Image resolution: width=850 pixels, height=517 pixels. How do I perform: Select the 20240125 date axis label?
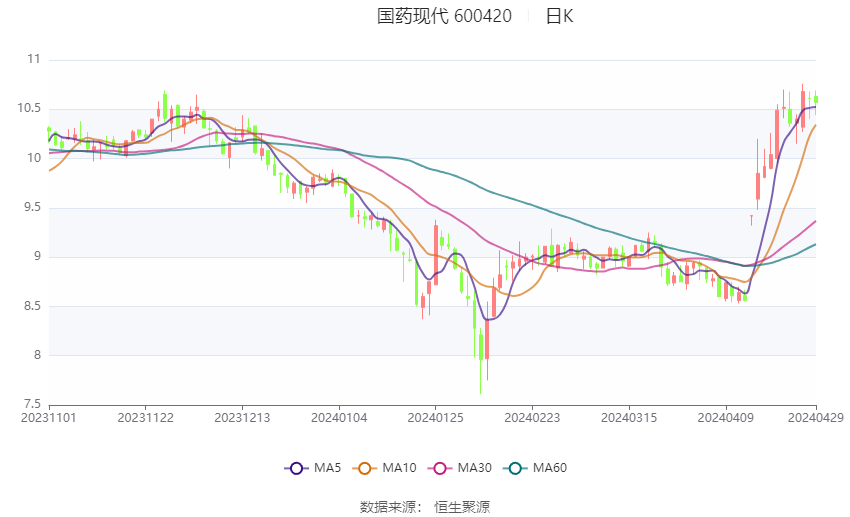coord(436,418)
